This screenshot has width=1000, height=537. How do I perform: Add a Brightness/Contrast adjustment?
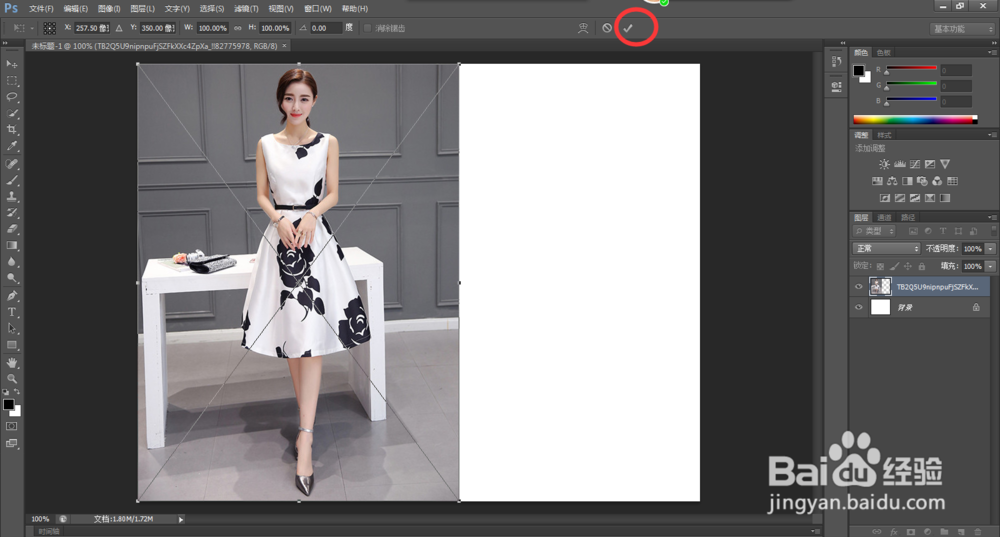coord(884,164)
